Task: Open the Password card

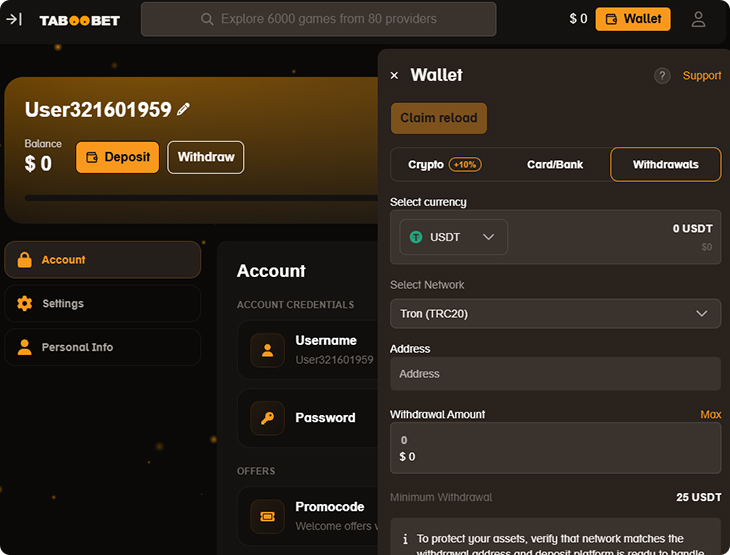Action: click(308, 418)
